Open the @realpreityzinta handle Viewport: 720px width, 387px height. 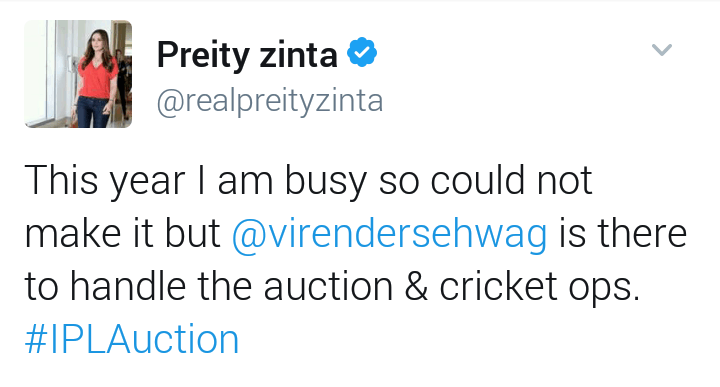coord(270,101)
